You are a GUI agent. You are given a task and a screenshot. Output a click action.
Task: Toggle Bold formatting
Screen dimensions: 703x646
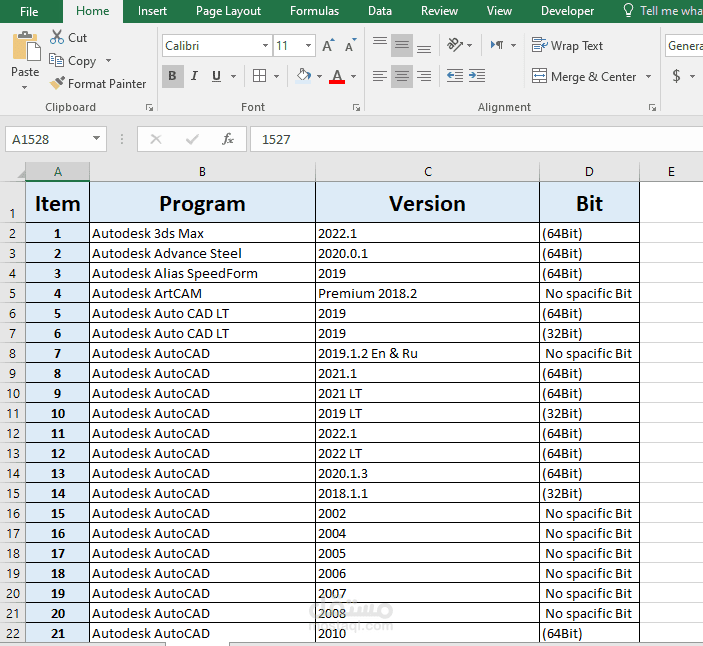pyautogui.click(x=172, y=76)
